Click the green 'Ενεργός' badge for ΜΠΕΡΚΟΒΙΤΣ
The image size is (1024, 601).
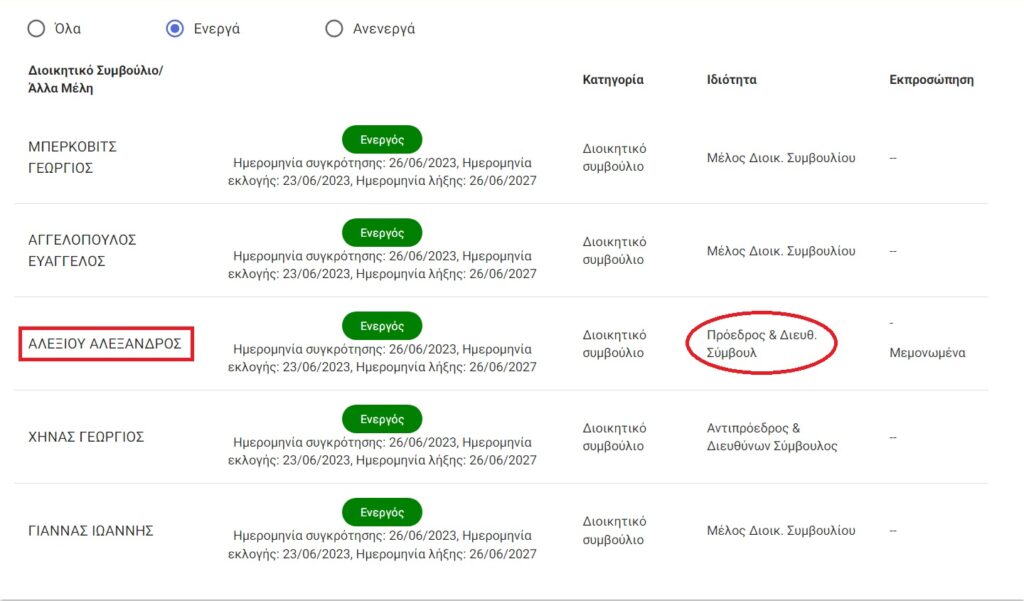click(x=382, y=139)
